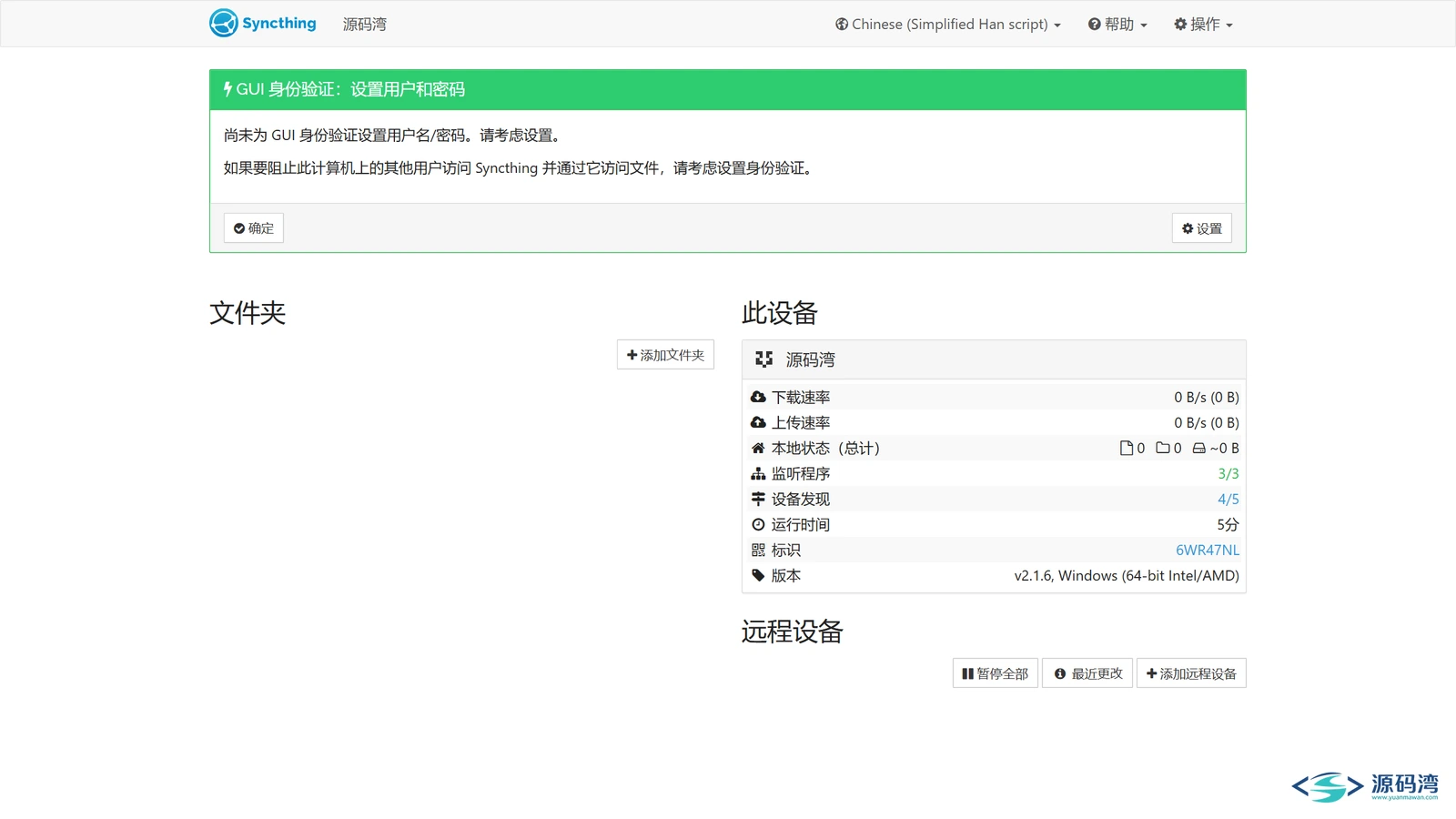The width and height of the screenshot is (1456, 819).
Task: Click the upload cloud icon beside 上传速率
Action: [x=758, y=422]
